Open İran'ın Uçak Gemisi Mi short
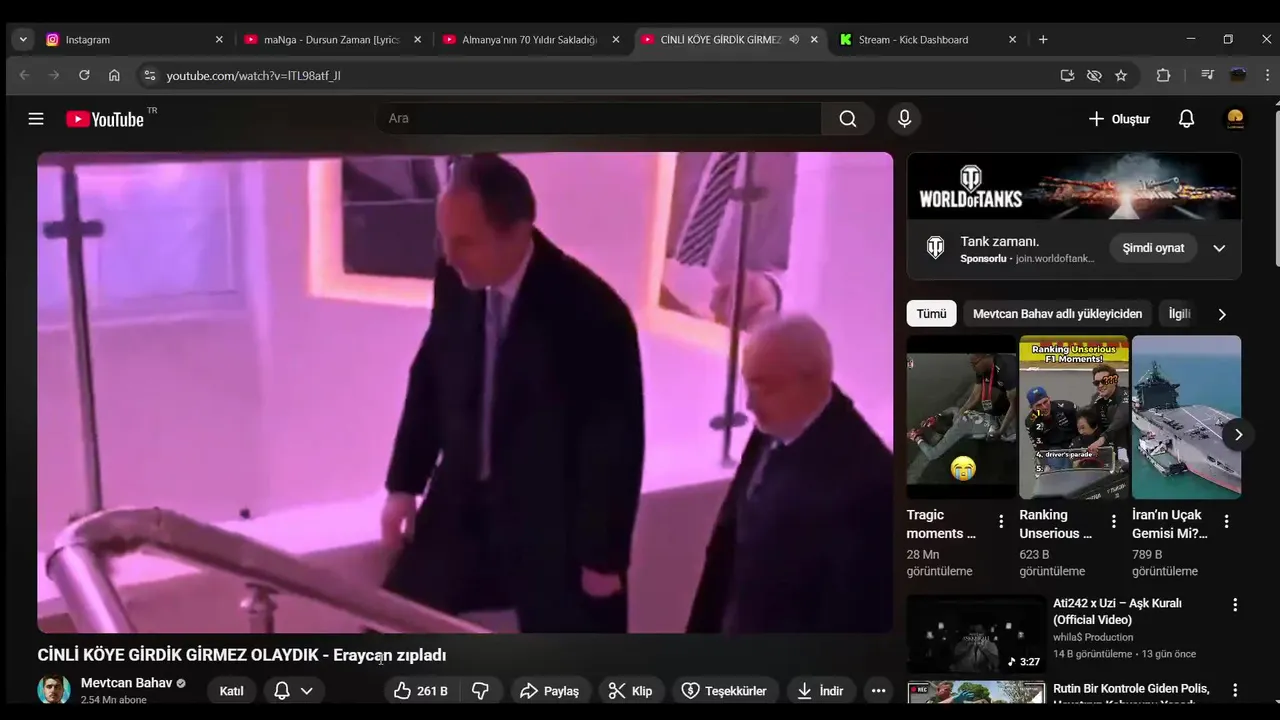The image size is (1280, 720). tap(1186, 417)
